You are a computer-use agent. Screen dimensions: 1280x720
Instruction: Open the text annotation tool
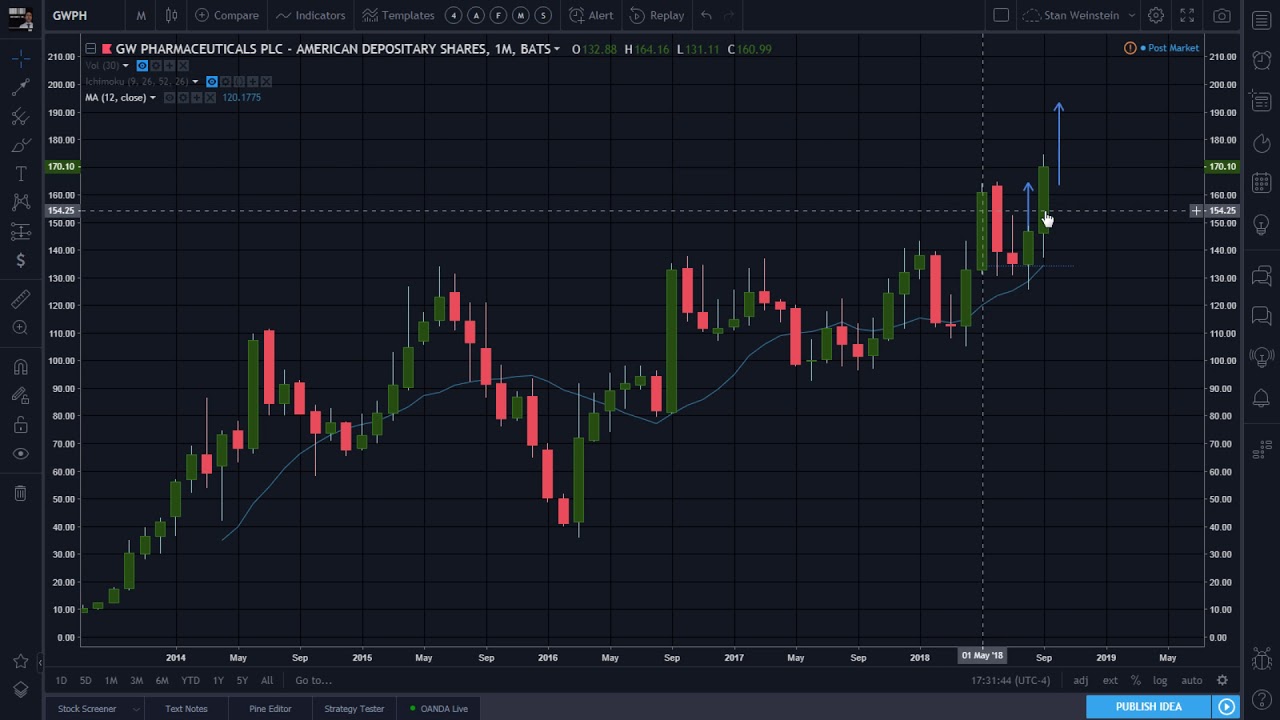[x=20, y=174]
